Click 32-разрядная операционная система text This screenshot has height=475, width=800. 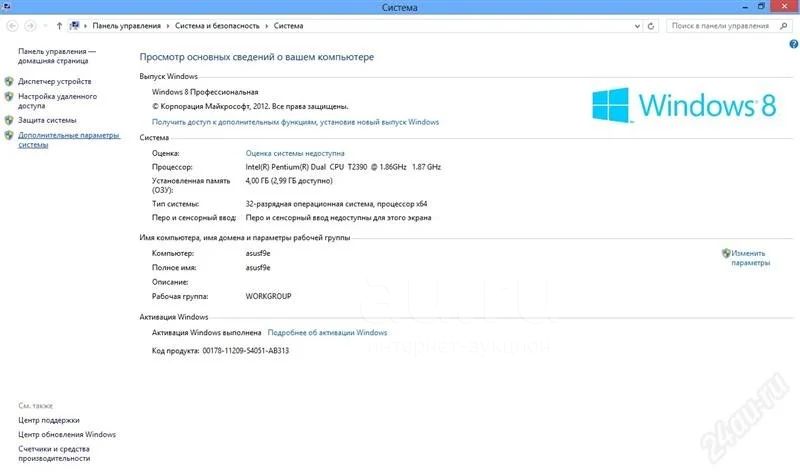pyautogui.click(x=336, y=204)
